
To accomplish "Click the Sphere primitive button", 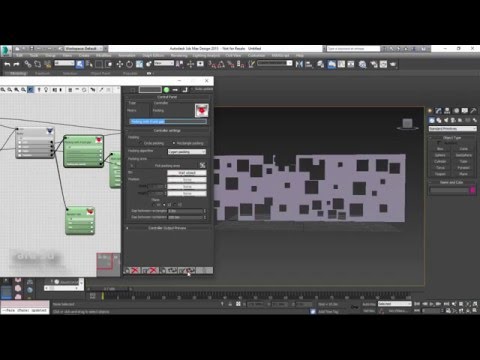I will (x=440, y=155).
